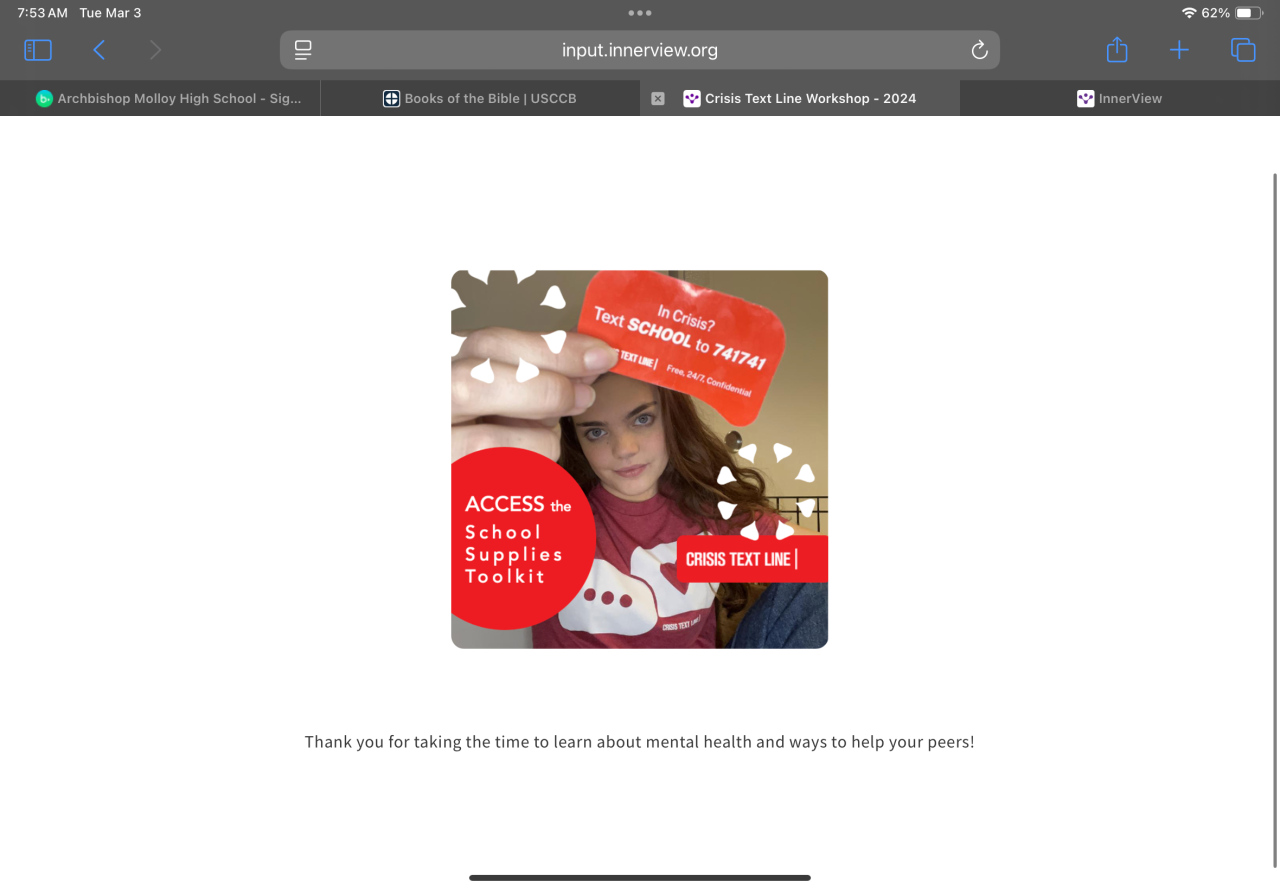Go back to the previous page
The width and height of the screenshot is (1280, 889).
pyautogui.click(x=99, y=50)
